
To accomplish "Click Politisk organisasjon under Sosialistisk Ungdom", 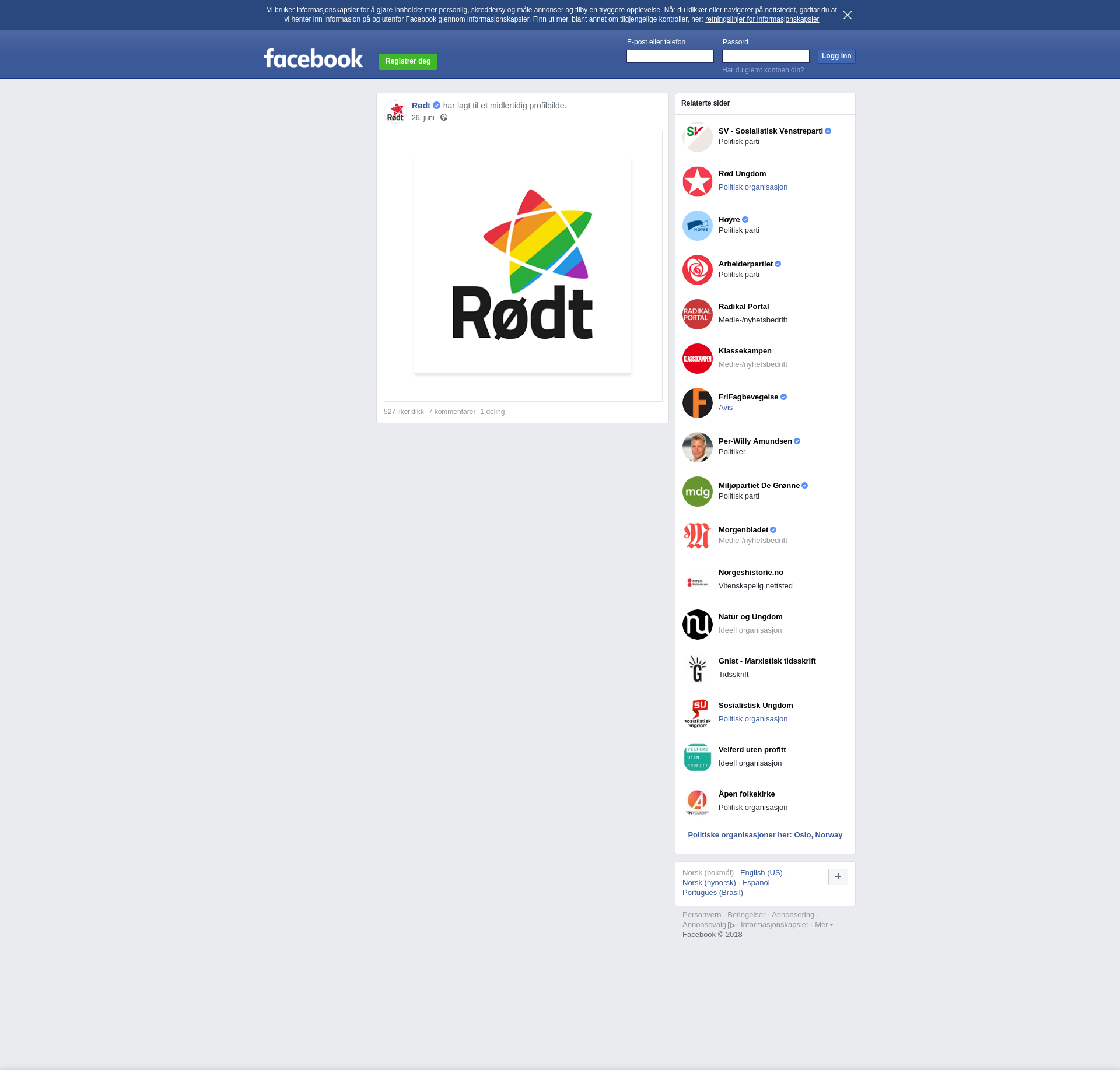I will (753, 719).
